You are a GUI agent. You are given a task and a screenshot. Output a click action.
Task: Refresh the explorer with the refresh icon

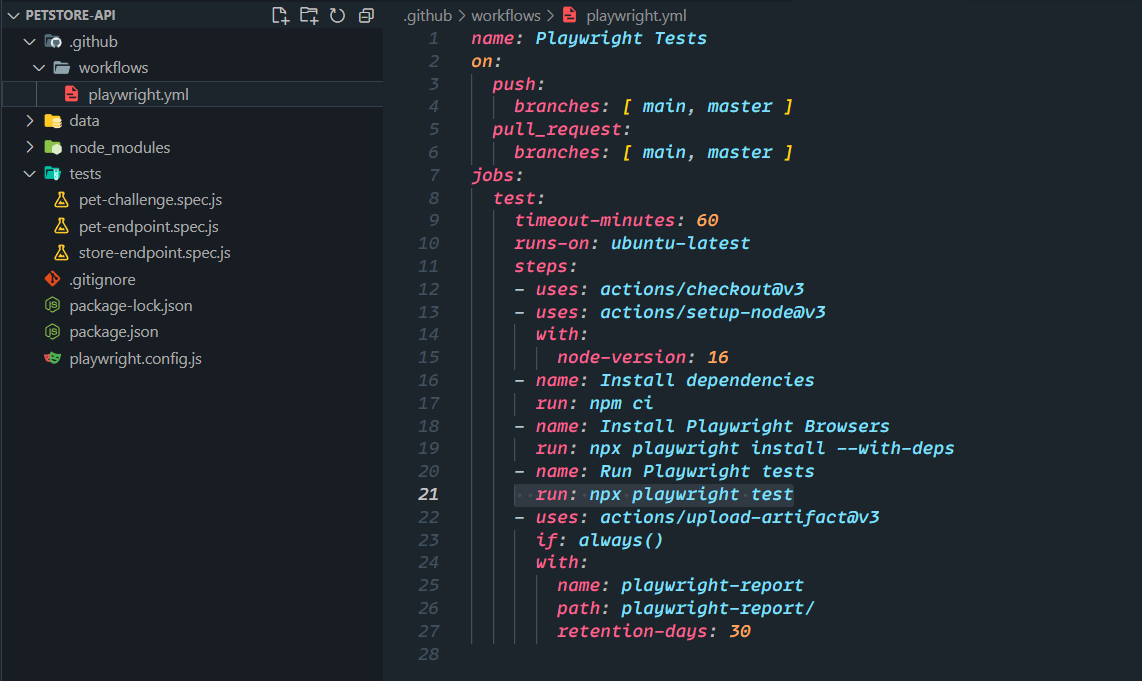click(337, 15)
